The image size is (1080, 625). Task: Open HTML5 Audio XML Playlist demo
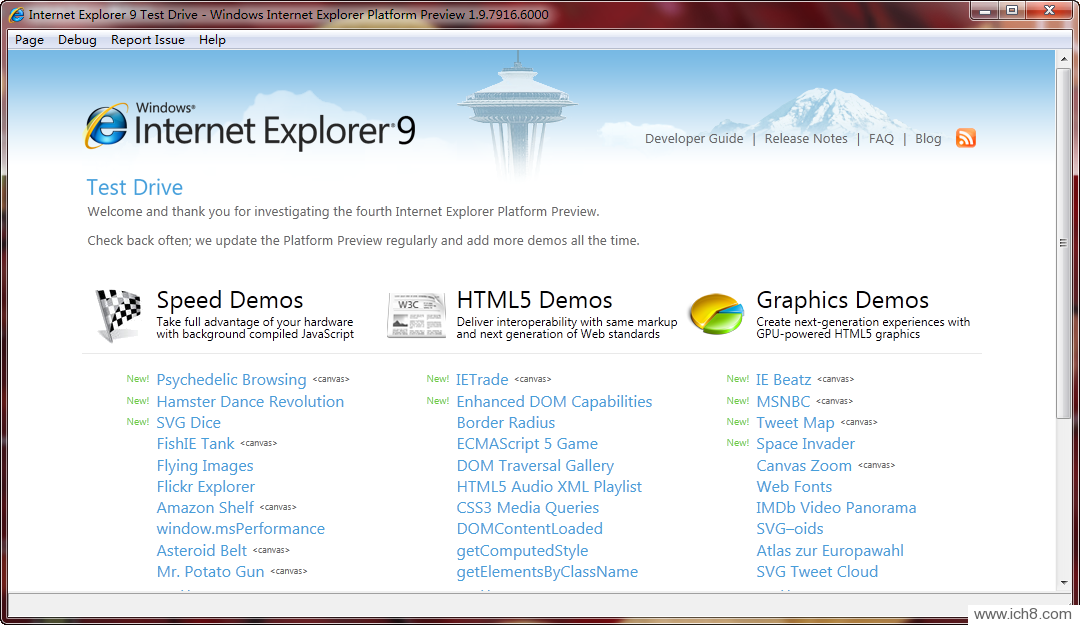[x=549, y=486]
